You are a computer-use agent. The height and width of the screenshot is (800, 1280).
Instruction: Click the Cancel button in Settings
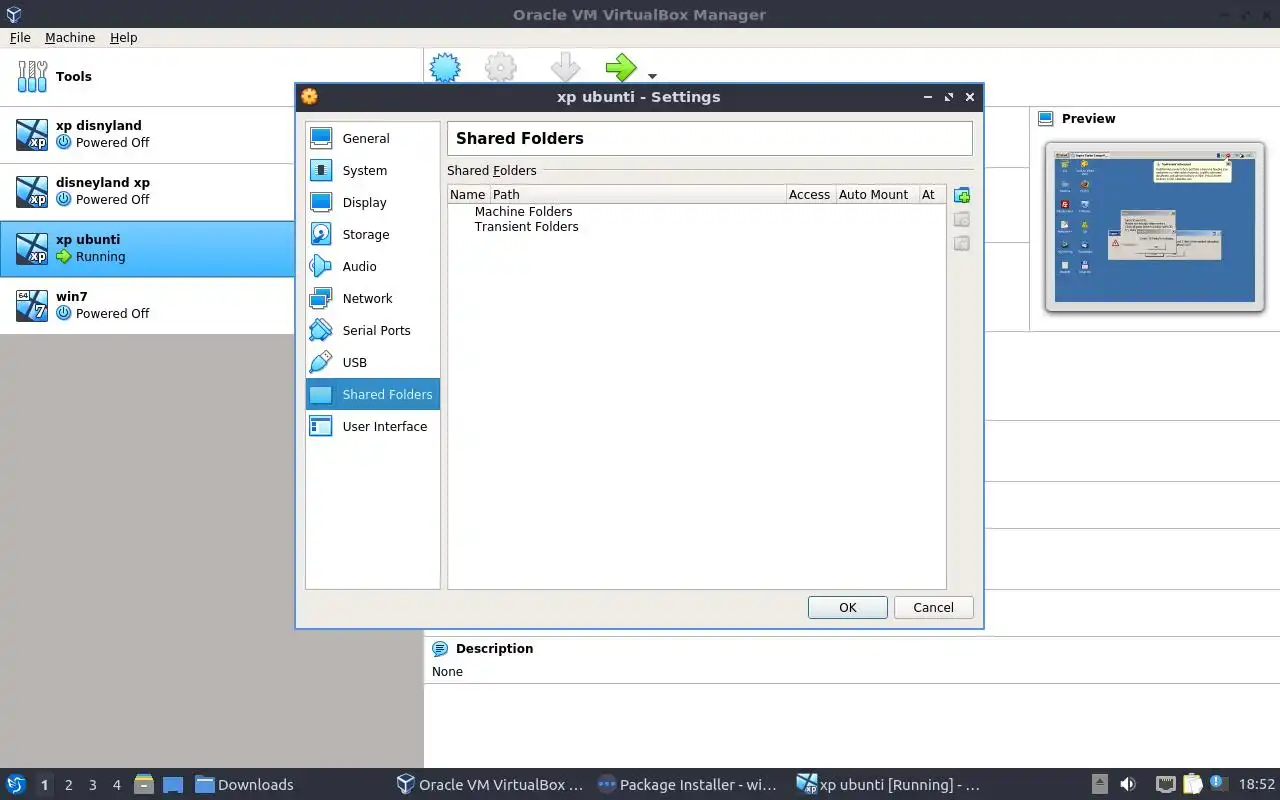coord(933,607)
